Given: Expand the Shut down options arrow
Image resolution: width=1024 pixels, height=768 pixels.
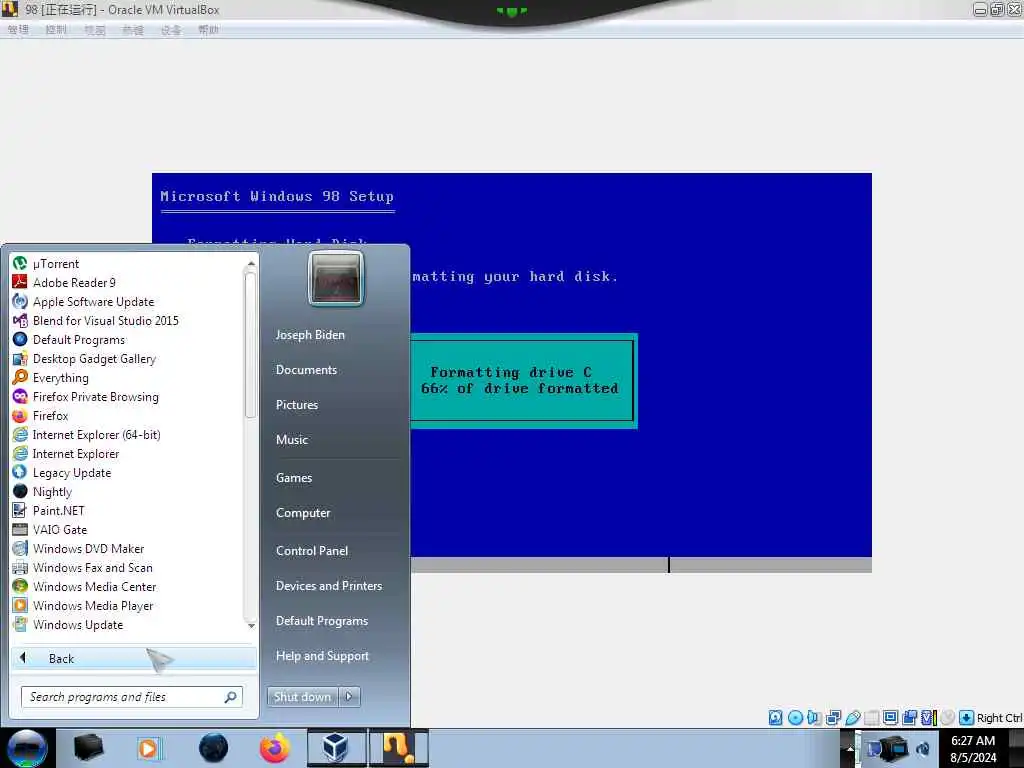Looking at the screenshot, I should tap(349, 697).
